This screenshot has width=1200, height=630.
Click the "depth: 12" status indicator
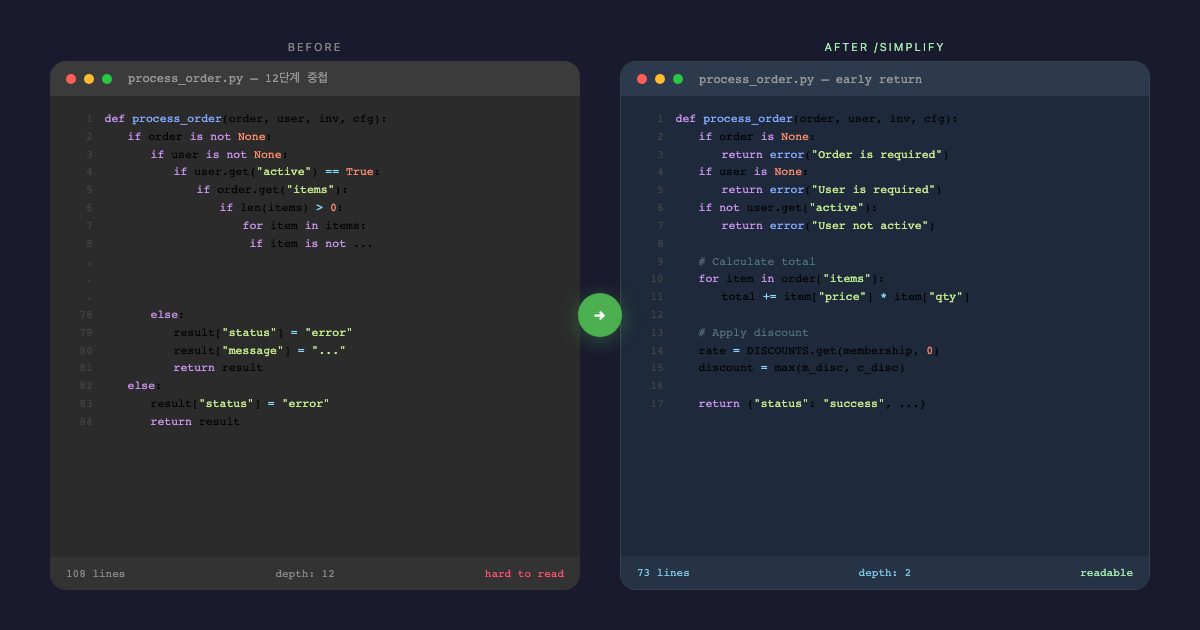[x=305, y=574]
